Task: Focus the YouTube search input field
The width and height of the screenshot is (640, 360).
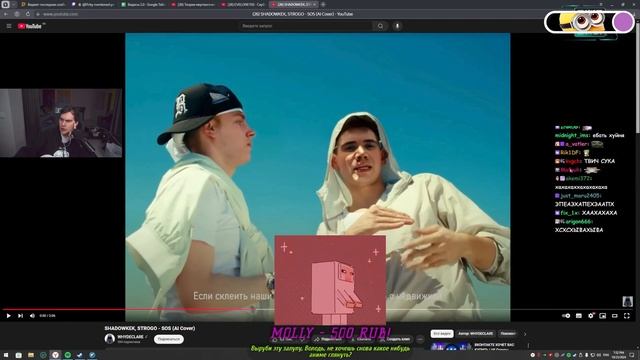Action: (305, 26)
